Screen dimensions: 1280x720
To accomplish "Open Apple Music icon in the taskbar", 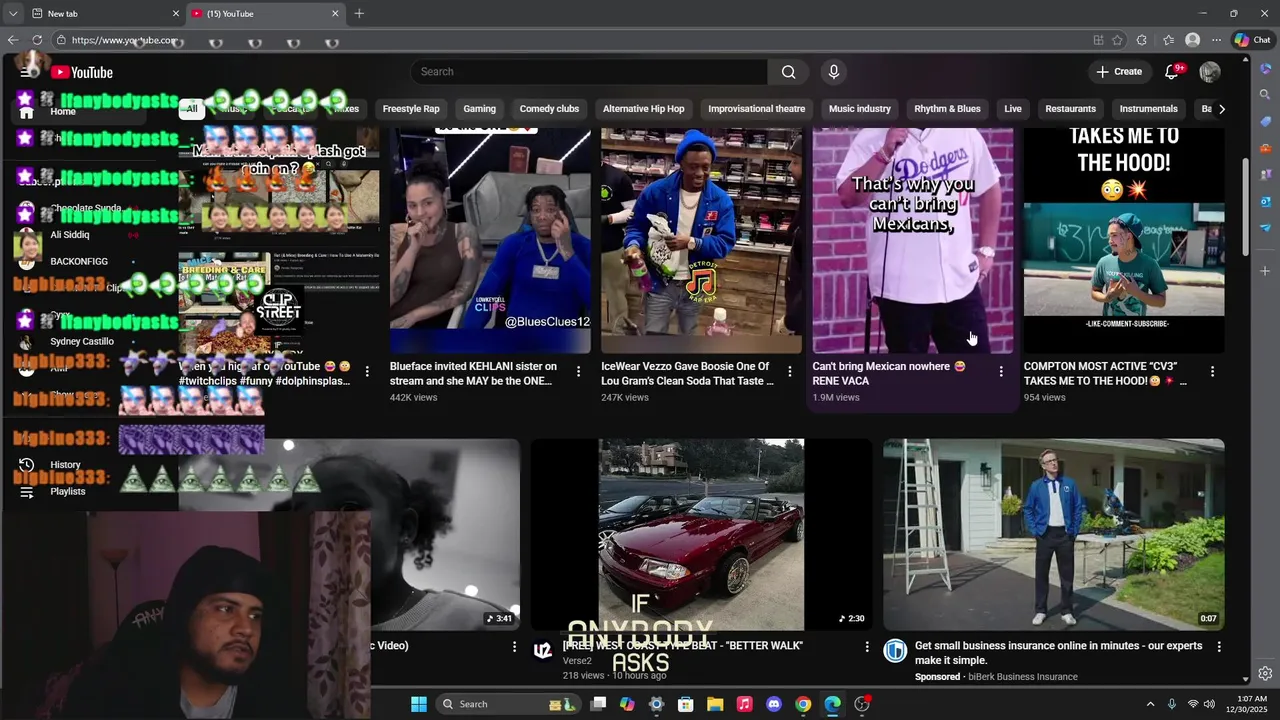I will pos(744,704).
